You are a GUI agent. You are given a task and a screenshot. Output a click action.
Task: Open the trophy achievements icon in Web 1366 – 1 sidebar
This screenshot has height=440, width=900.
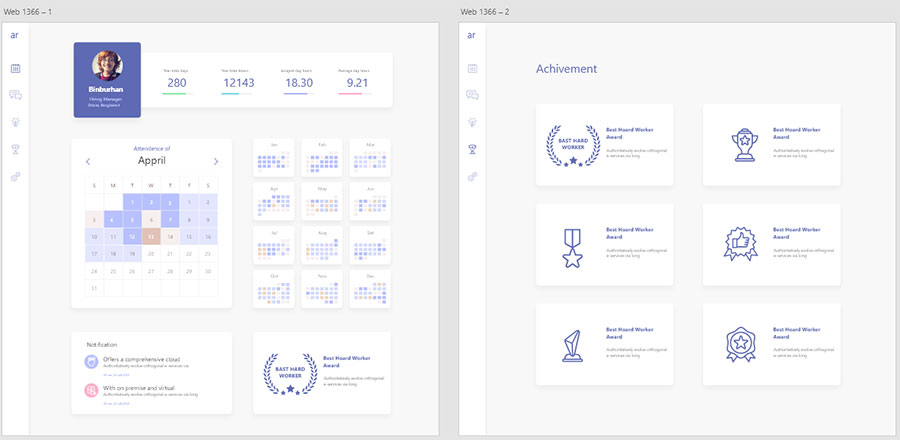[x=15, y=149]
